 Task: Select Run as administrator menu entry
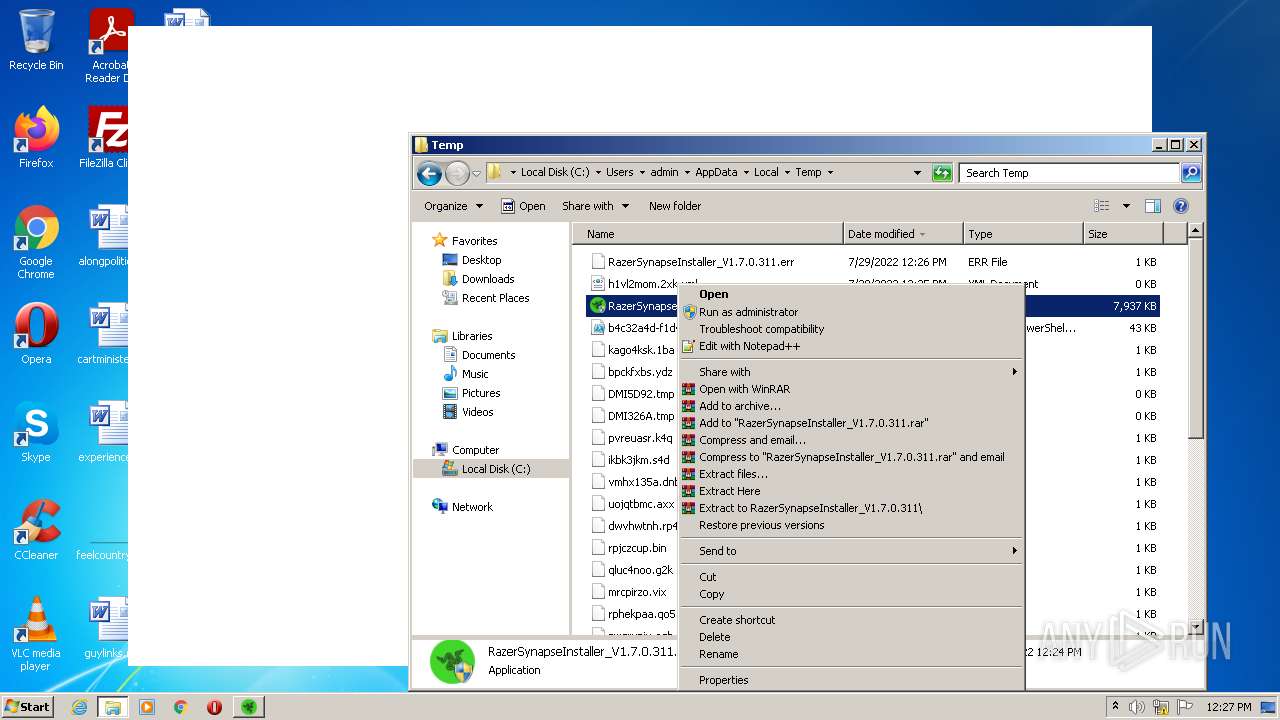(851, 312)
